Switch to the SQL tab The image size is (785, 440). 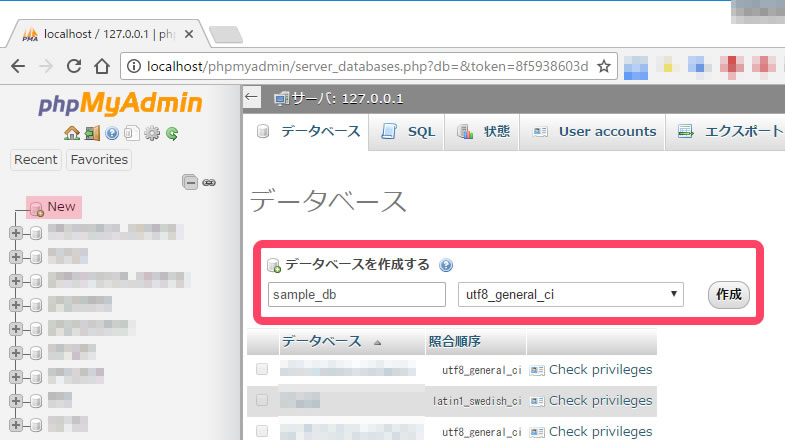pos(407,132)
